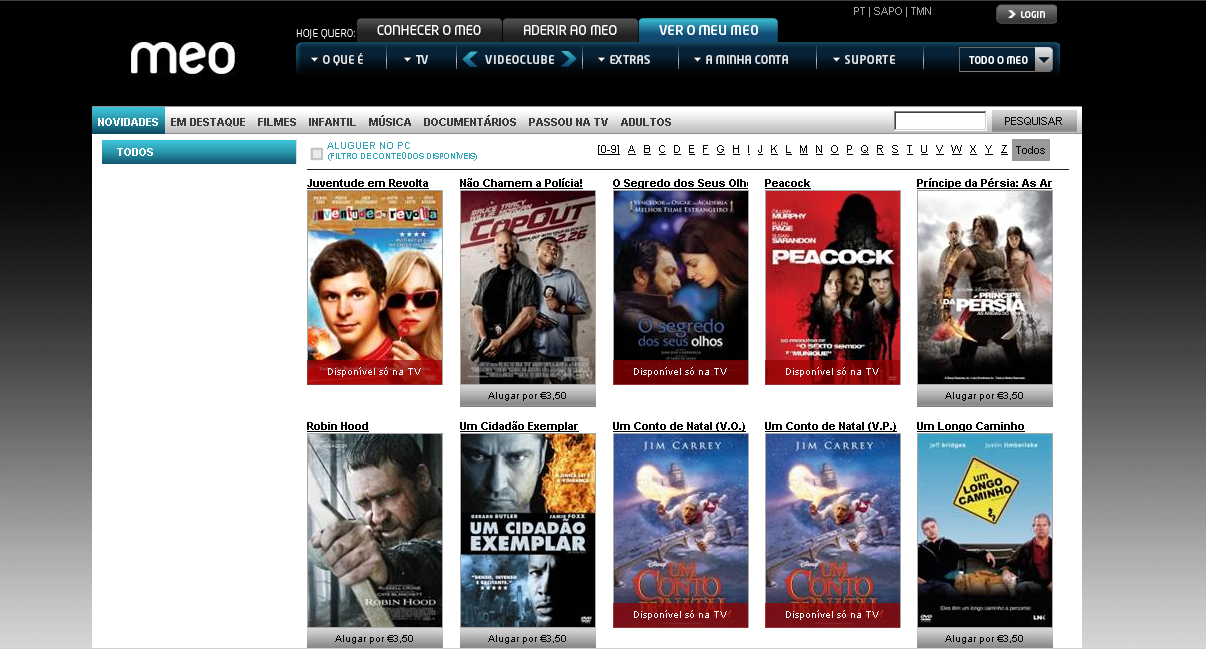
Task: Rent Príncipe da Pérsia for €3,50
Action: pyautogui.click(x=985, y=396)
